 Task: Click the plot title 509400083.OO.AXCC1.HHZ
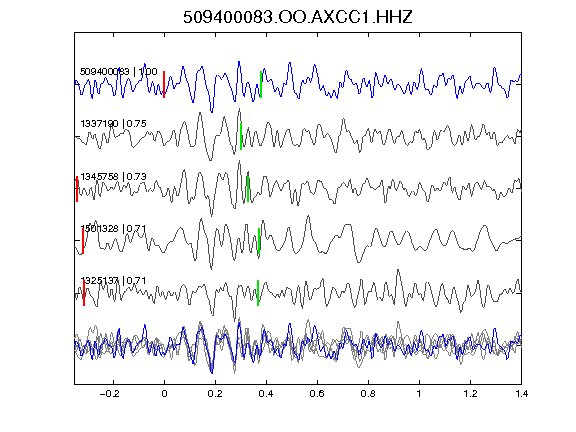tap(298, 17)
